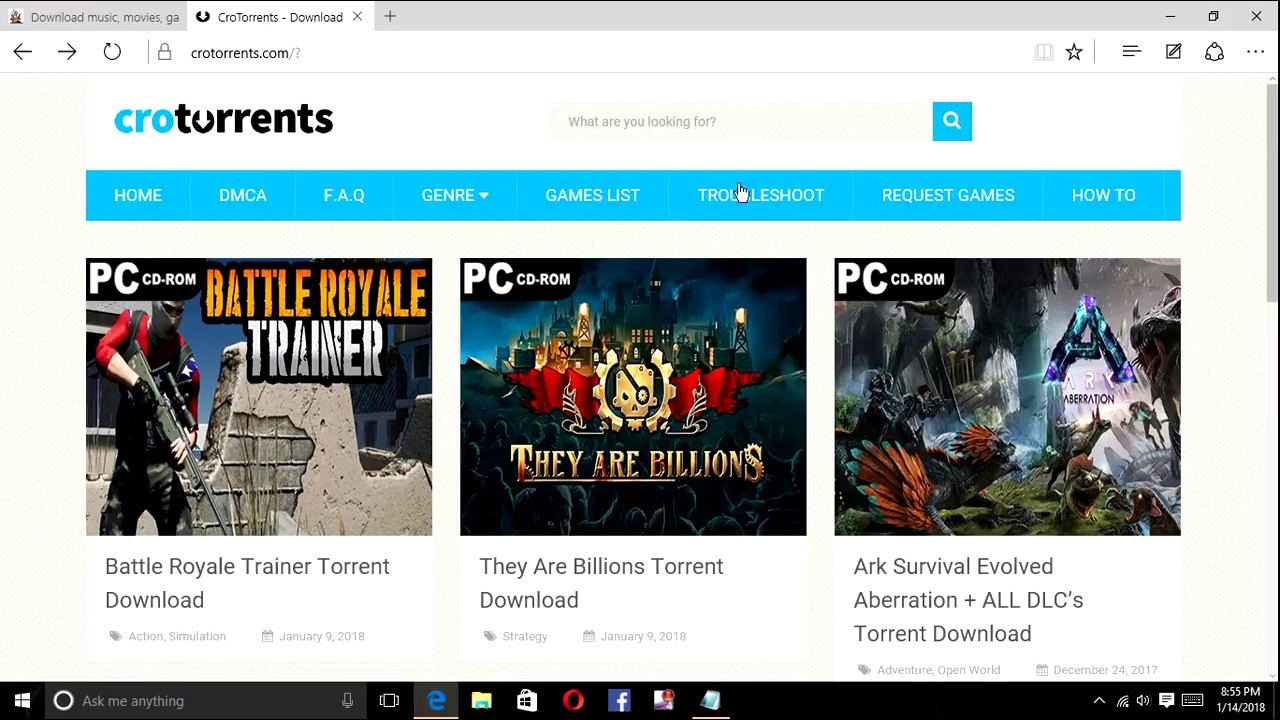Open the HOME menu item
The width and height of the screenshot is (1280, 720).
pos(138,195)
